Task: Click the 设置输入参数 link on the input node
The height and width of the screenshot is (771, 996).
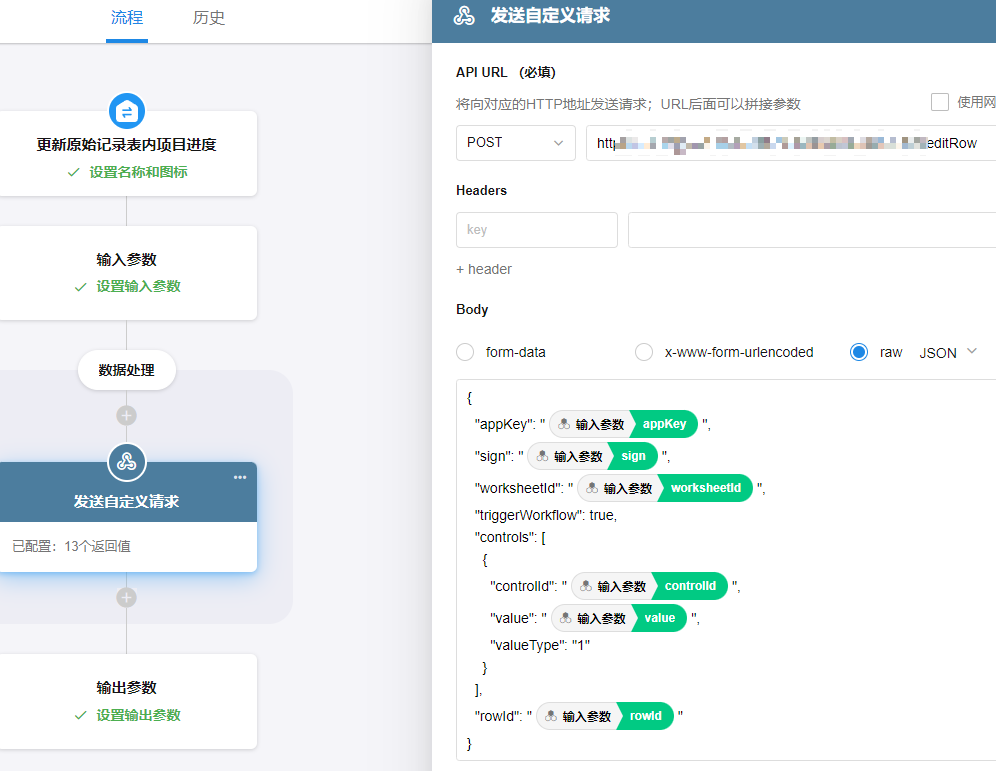Action: click(138, 286)
